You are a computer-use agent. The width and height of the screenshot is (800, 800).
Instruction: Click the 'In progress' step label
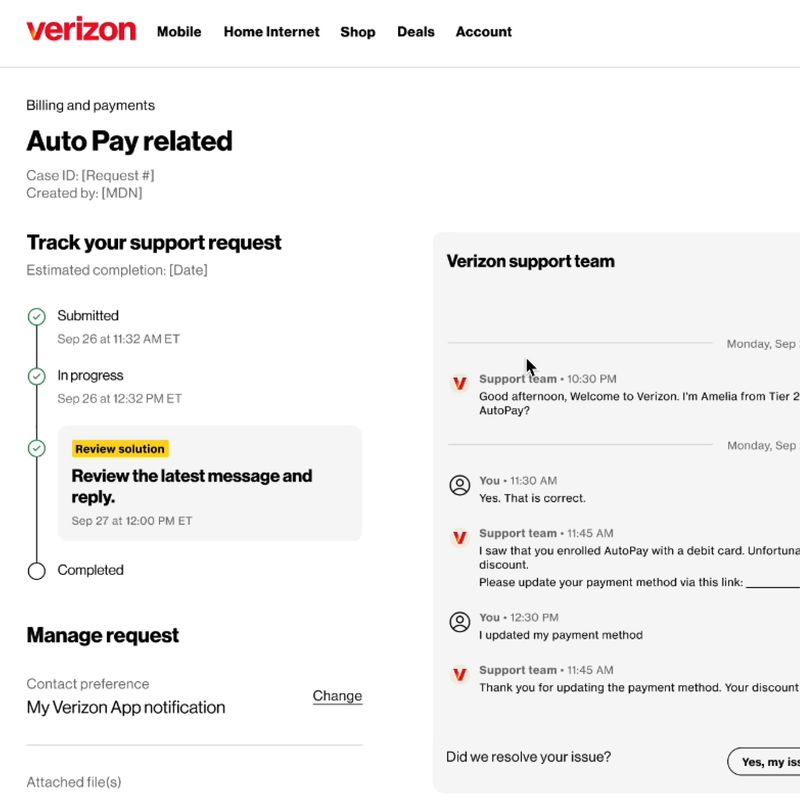coord(90,376)
